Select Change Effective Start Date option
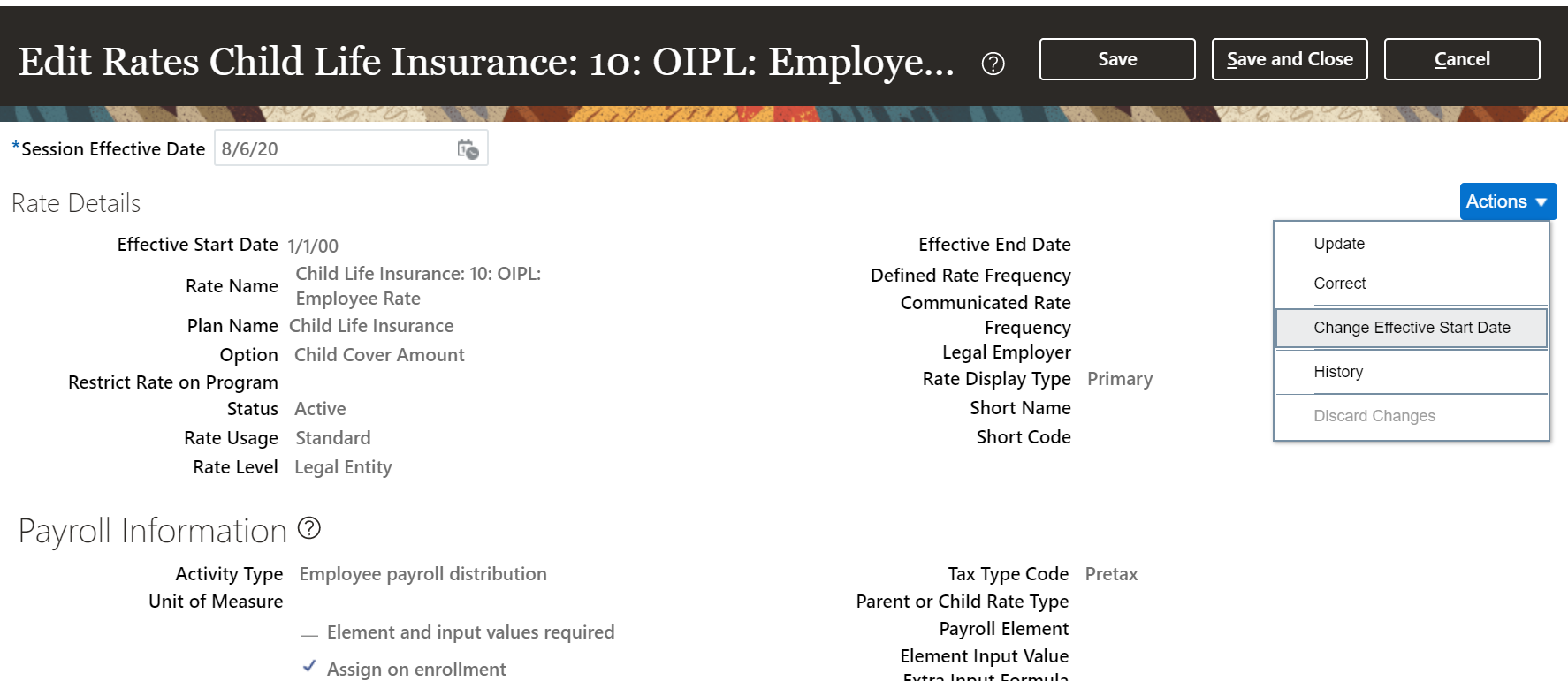1568x681 pixels. (x=1411, y=328)
